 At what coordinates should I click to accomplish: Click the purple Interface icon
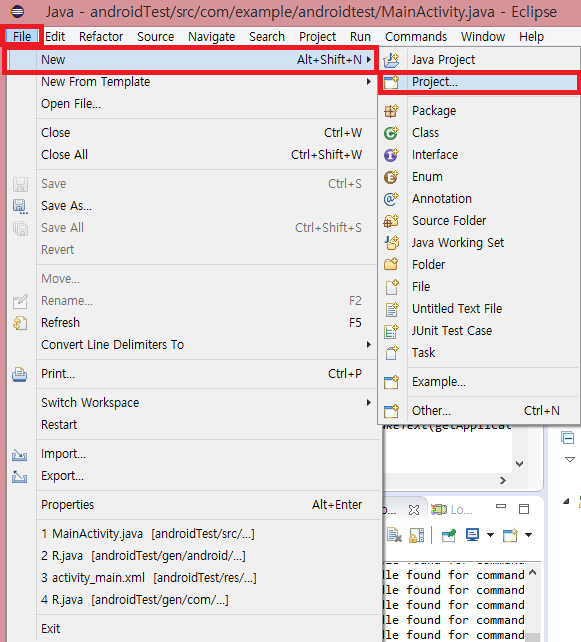pos(391,155)
